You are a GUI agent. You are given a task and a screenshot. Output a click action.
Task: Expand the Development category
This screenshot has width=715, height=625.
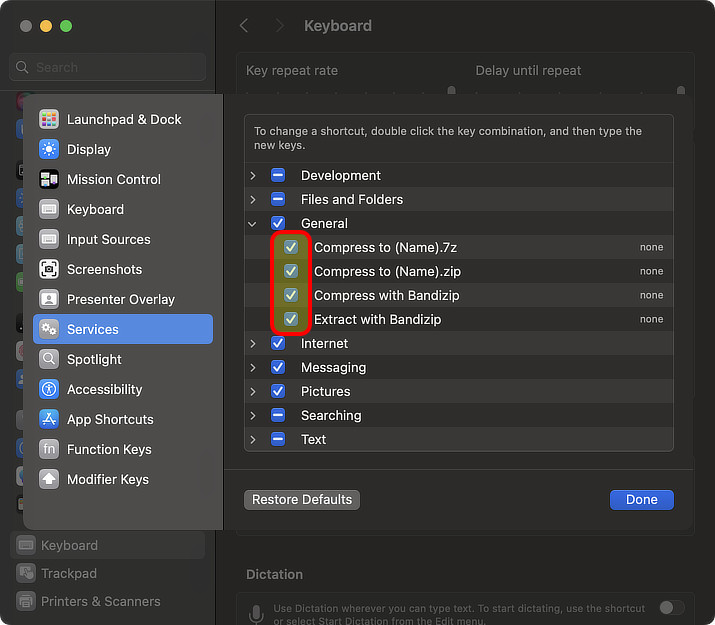click(x=253, y=175)
